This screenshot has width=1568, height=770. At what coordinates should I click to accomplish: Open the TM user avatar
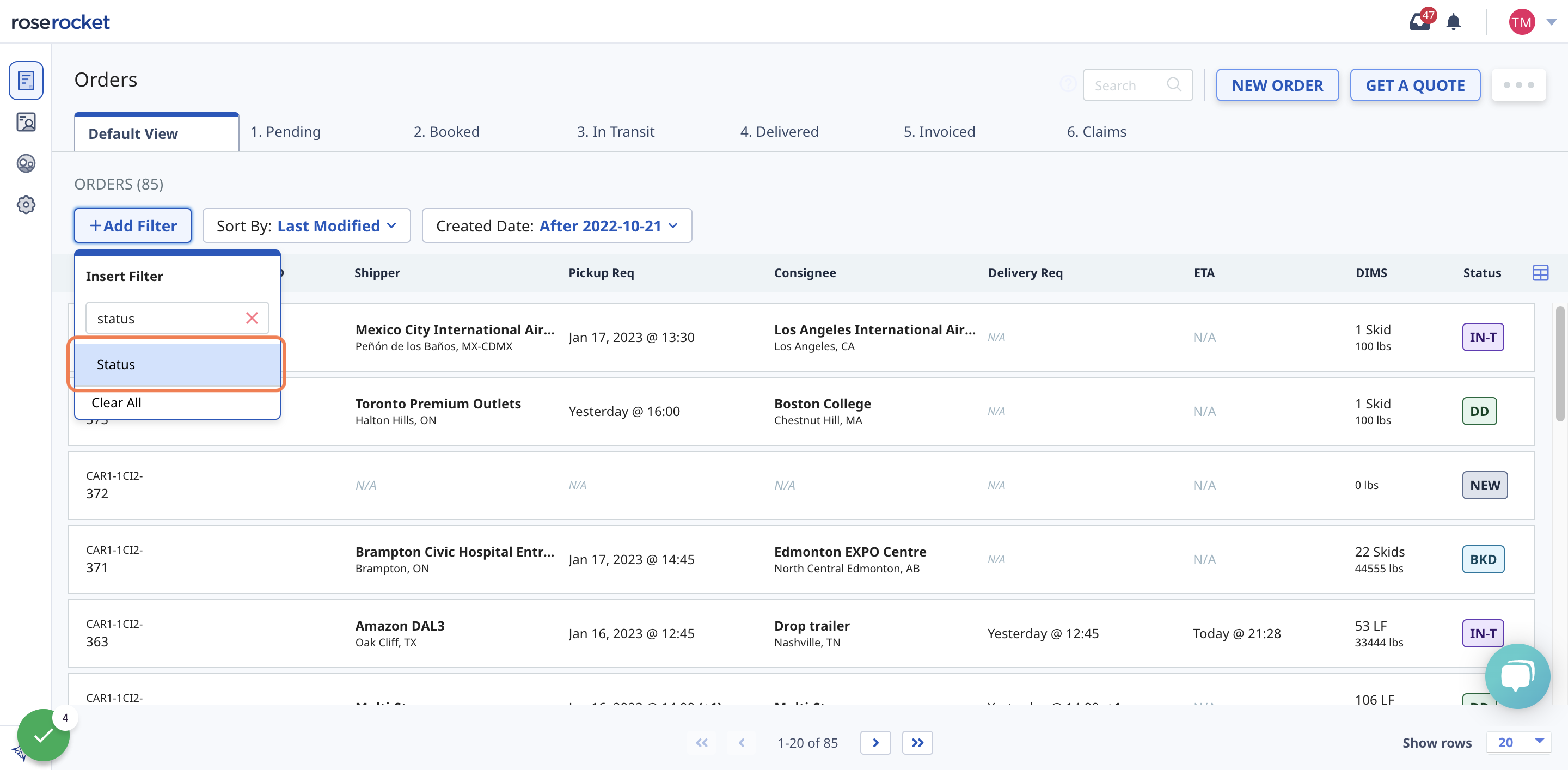pyautogui.click(x=1521, y=22)
